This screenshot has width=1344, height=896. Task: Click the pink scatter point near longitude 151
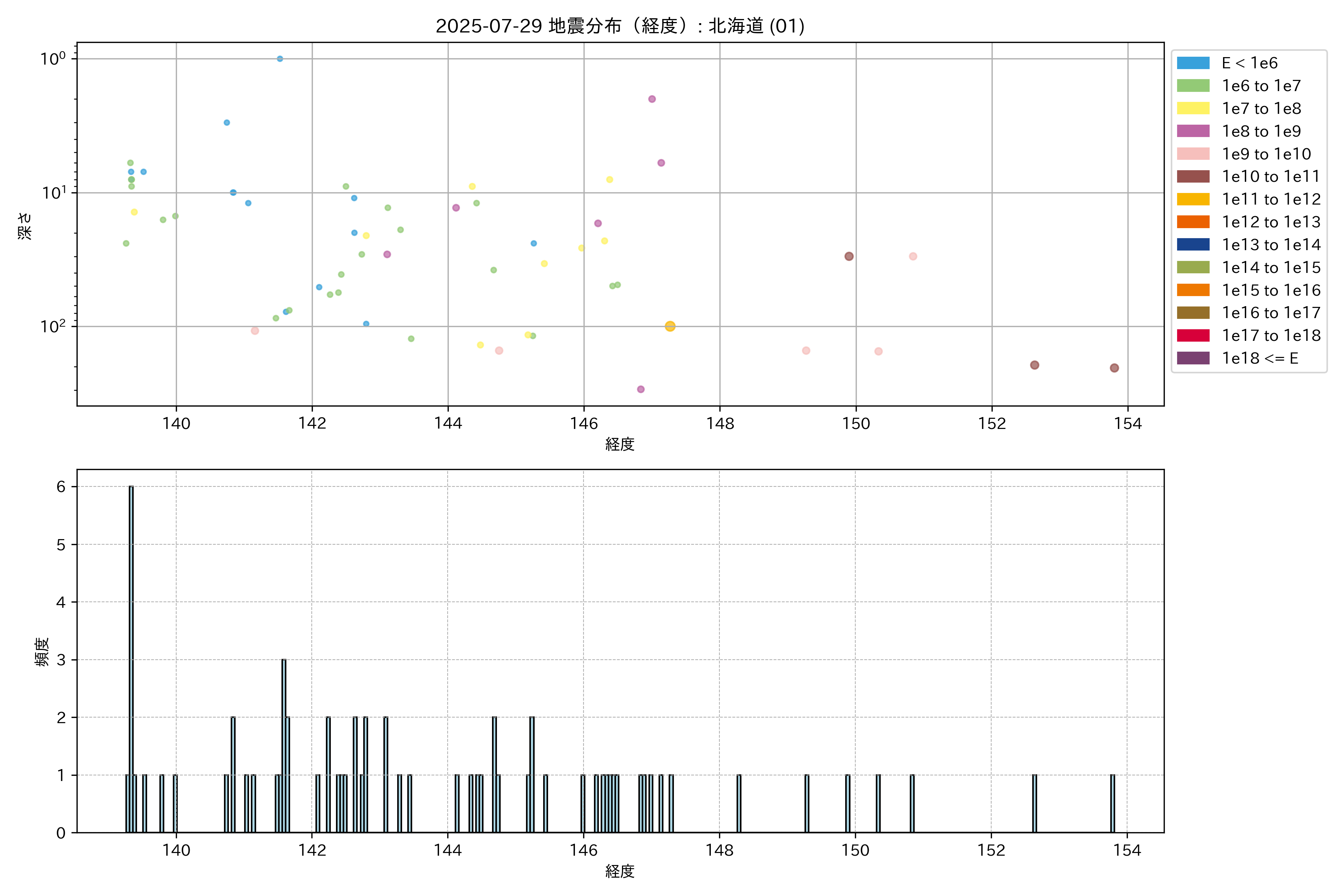tap(912, 256)
